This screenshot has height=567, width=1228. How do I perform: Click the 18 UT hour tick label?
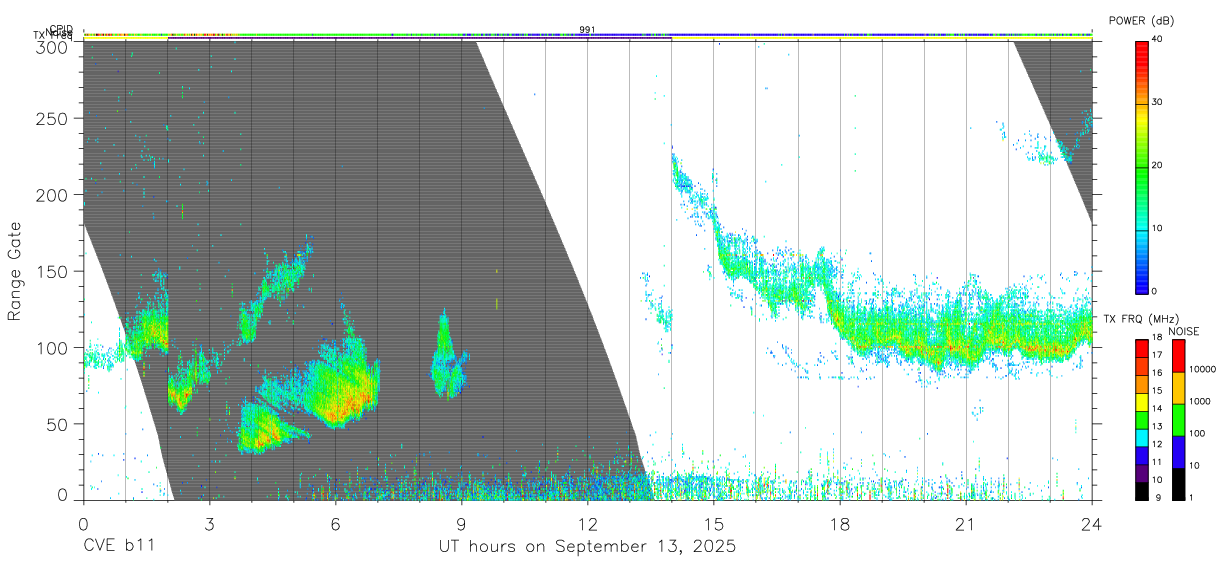(840, 524)
